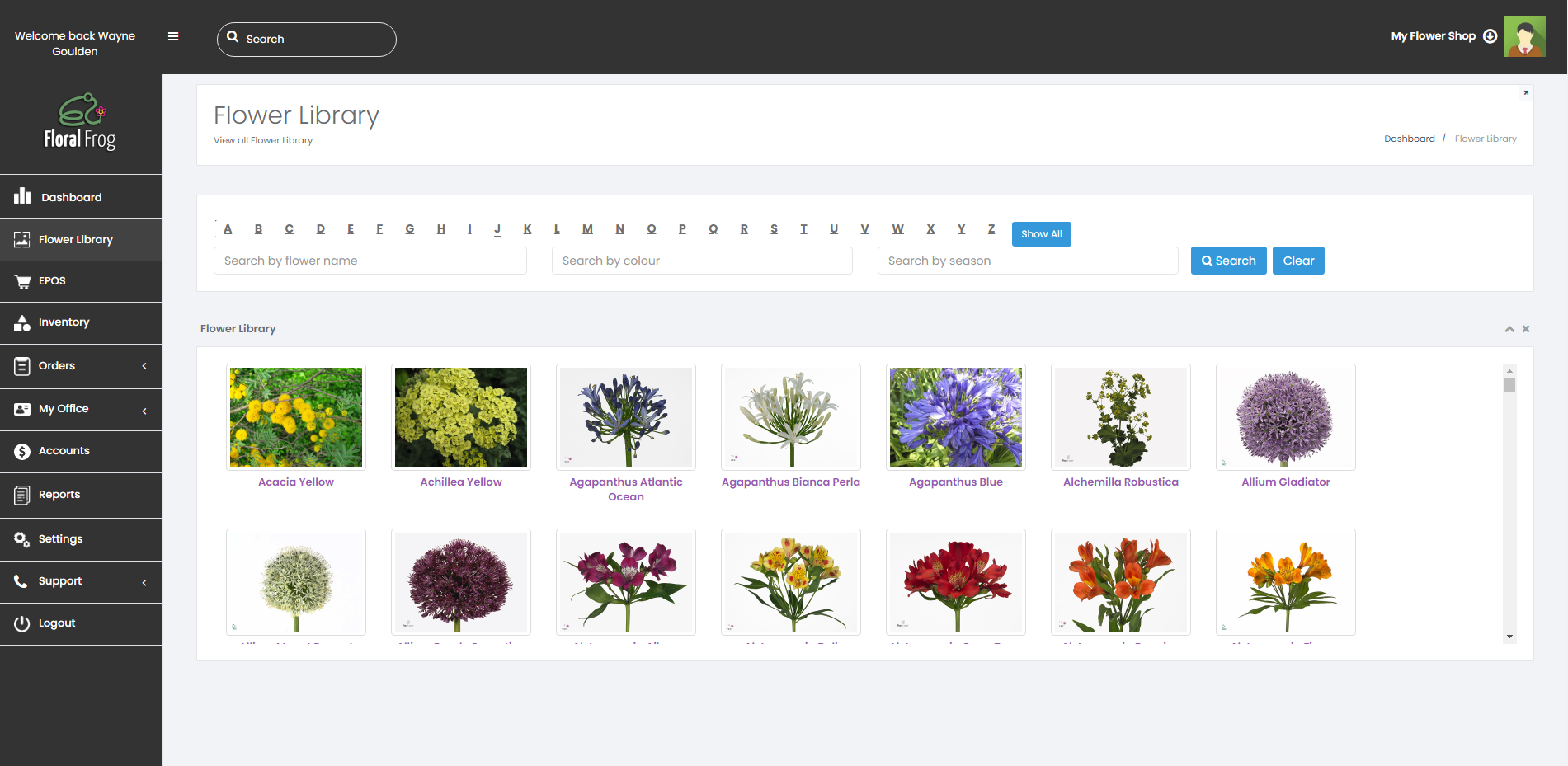Collapse the Flower Library results panel
The image size is (1568, 766).
[x=1509, y=328]
